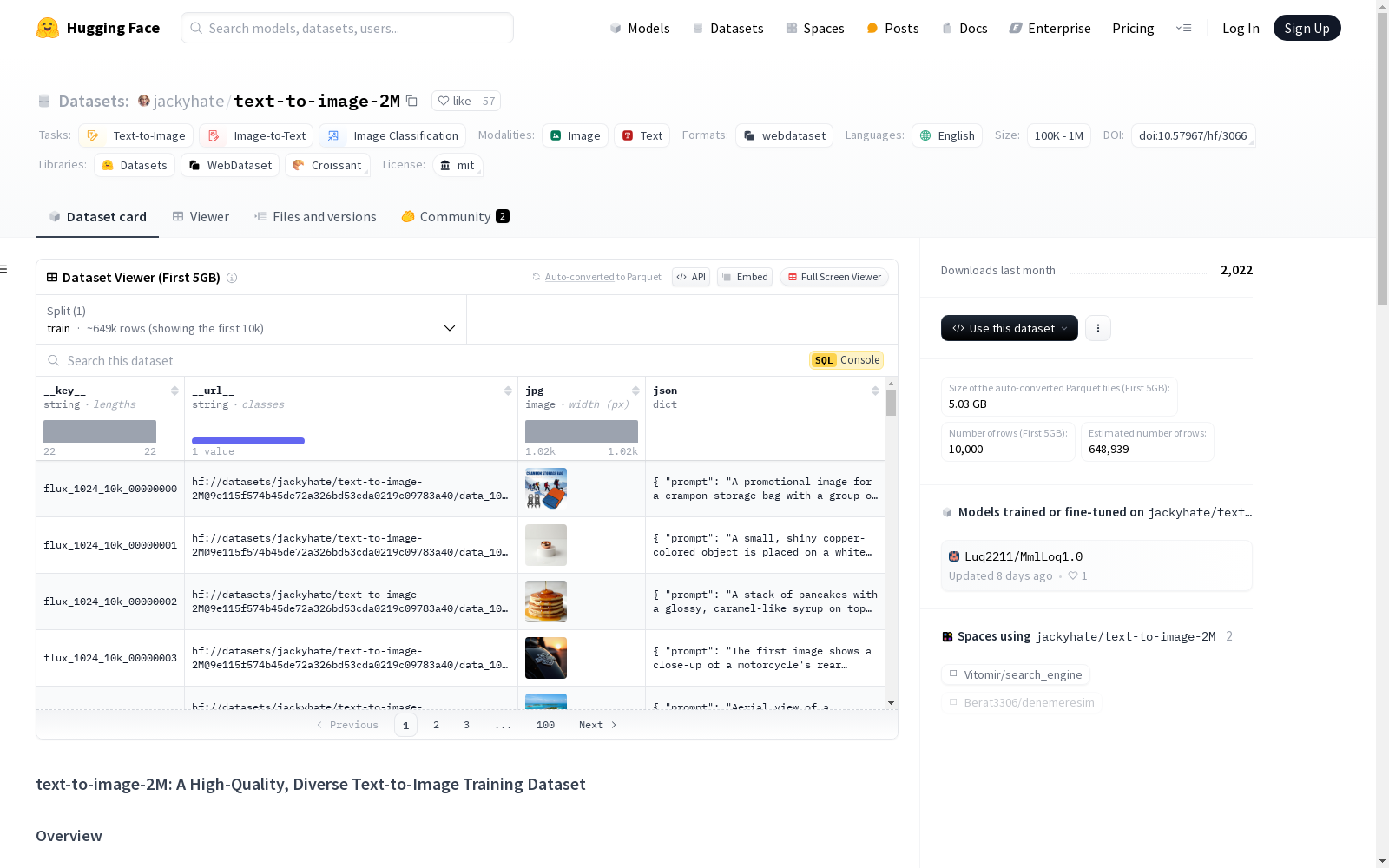This screenshot has height=868, width=1389.
Task: Open the Pricing page
Action: point(1133,28)
